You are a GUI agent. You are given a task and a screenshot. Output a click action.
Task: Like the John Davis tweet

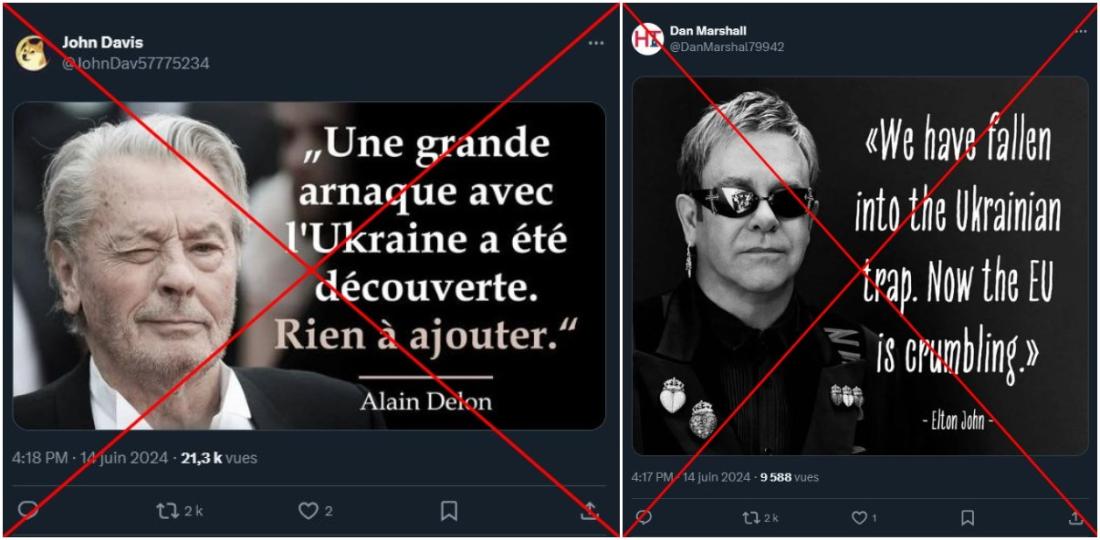pyautogui.click(x=315, y=511)
